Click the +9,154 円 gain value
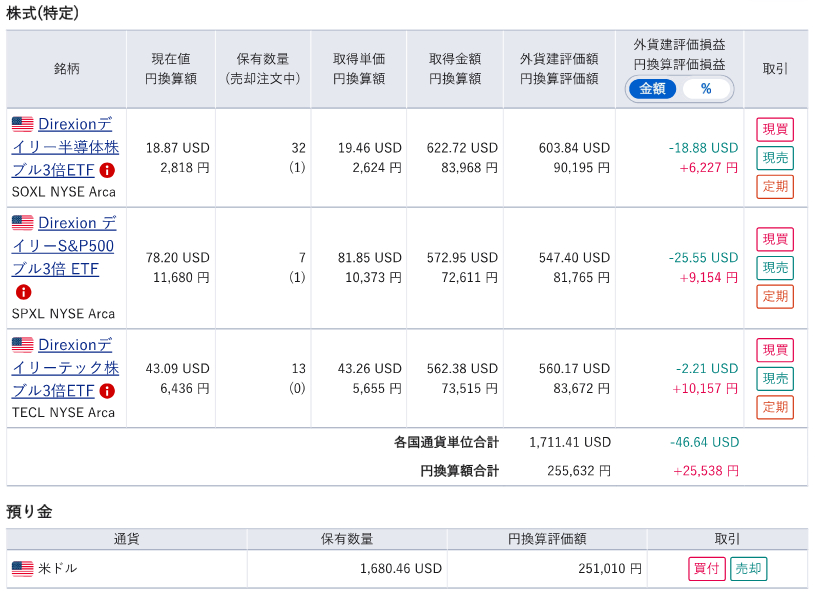815x604 pixels. (709, 278)
